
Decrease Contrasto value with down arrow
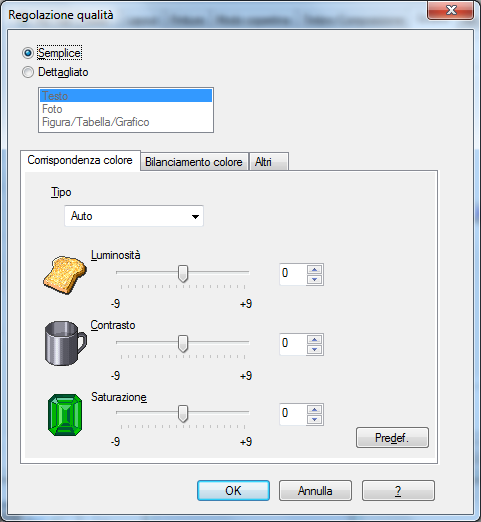tap(314, 350)
